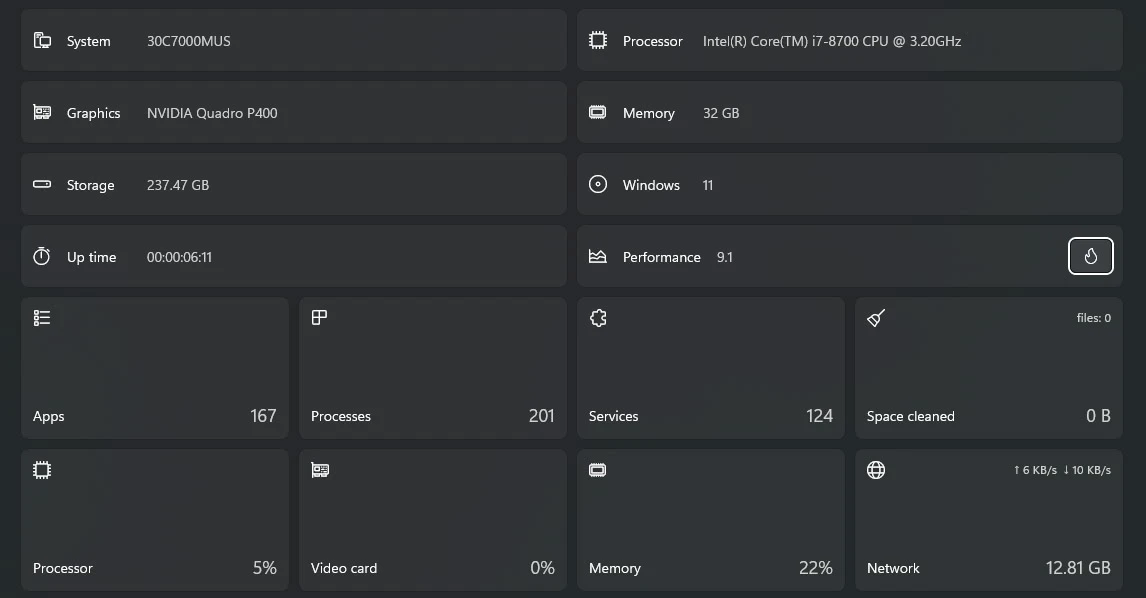Click the Intel Core i7-8700 CPU text
The image size is (1146, 598).
[832, 41]
